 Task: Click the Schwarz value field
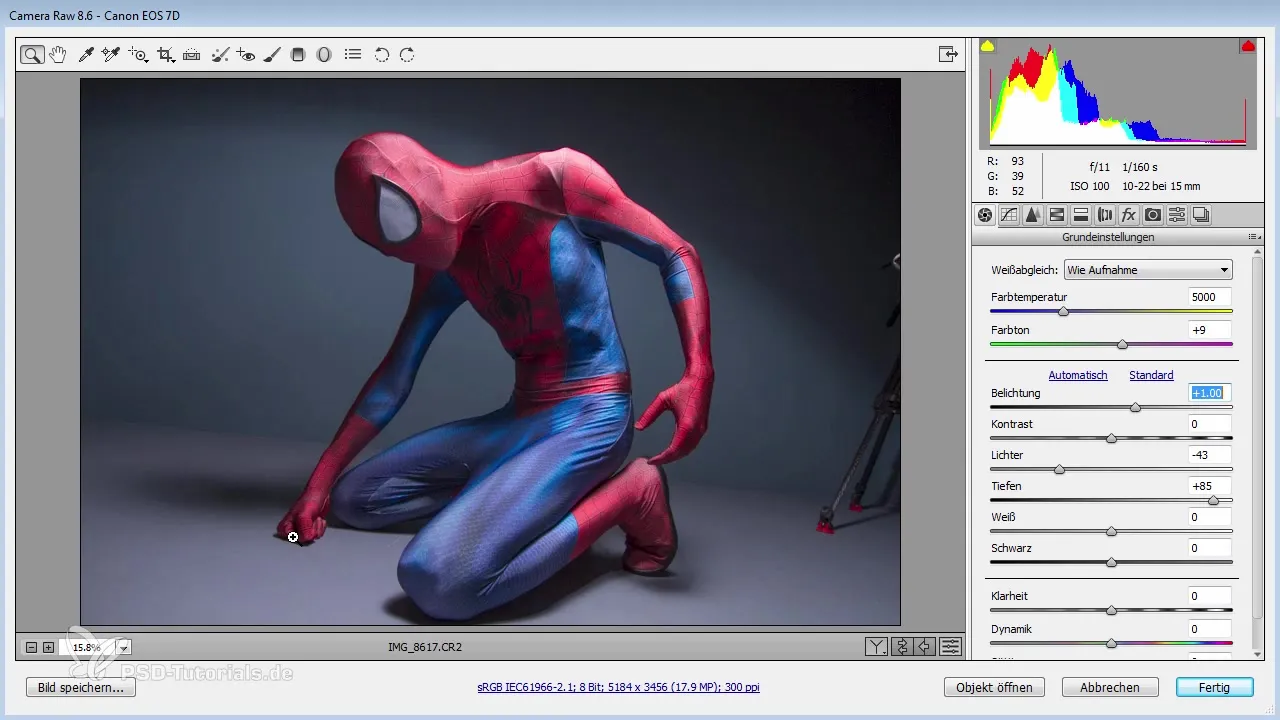(x=1210, y=548)
